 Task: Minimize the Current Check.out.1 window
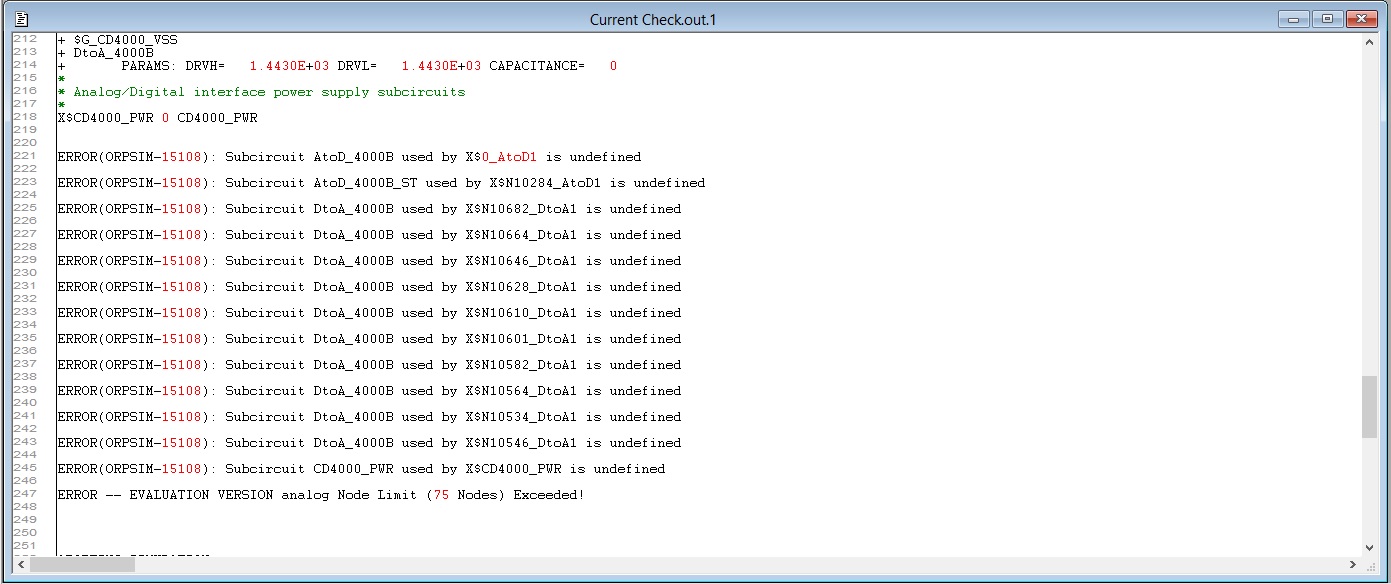pyautogui.click(x=1293, y=19)
